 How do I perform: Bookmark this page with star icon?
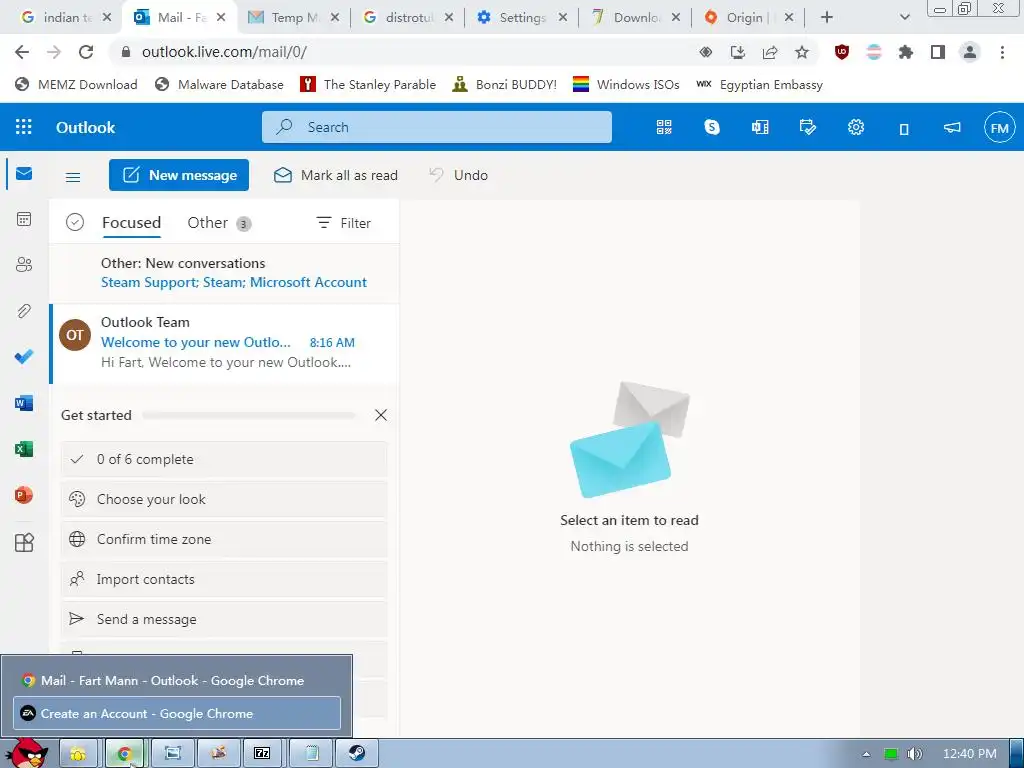coord(802,52)
